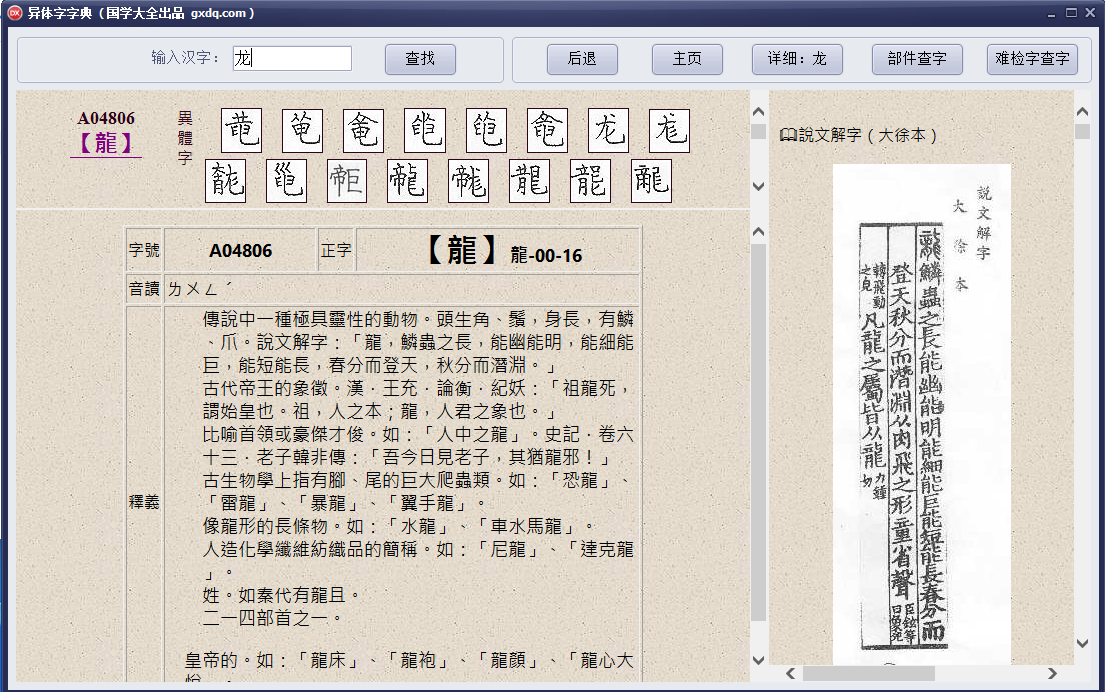
Task: Click the 字號 table label
Action: [144, 250]
